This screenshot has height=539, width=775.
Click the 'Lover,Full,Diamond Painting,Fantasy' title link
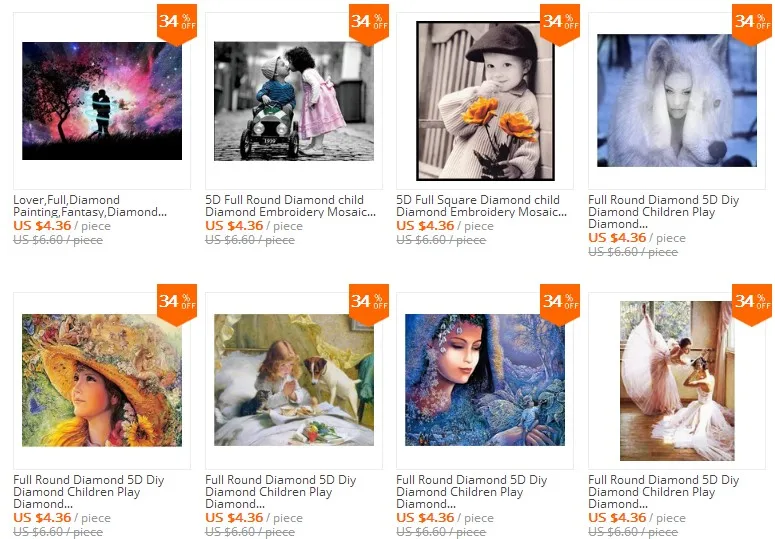click(90, 206)
